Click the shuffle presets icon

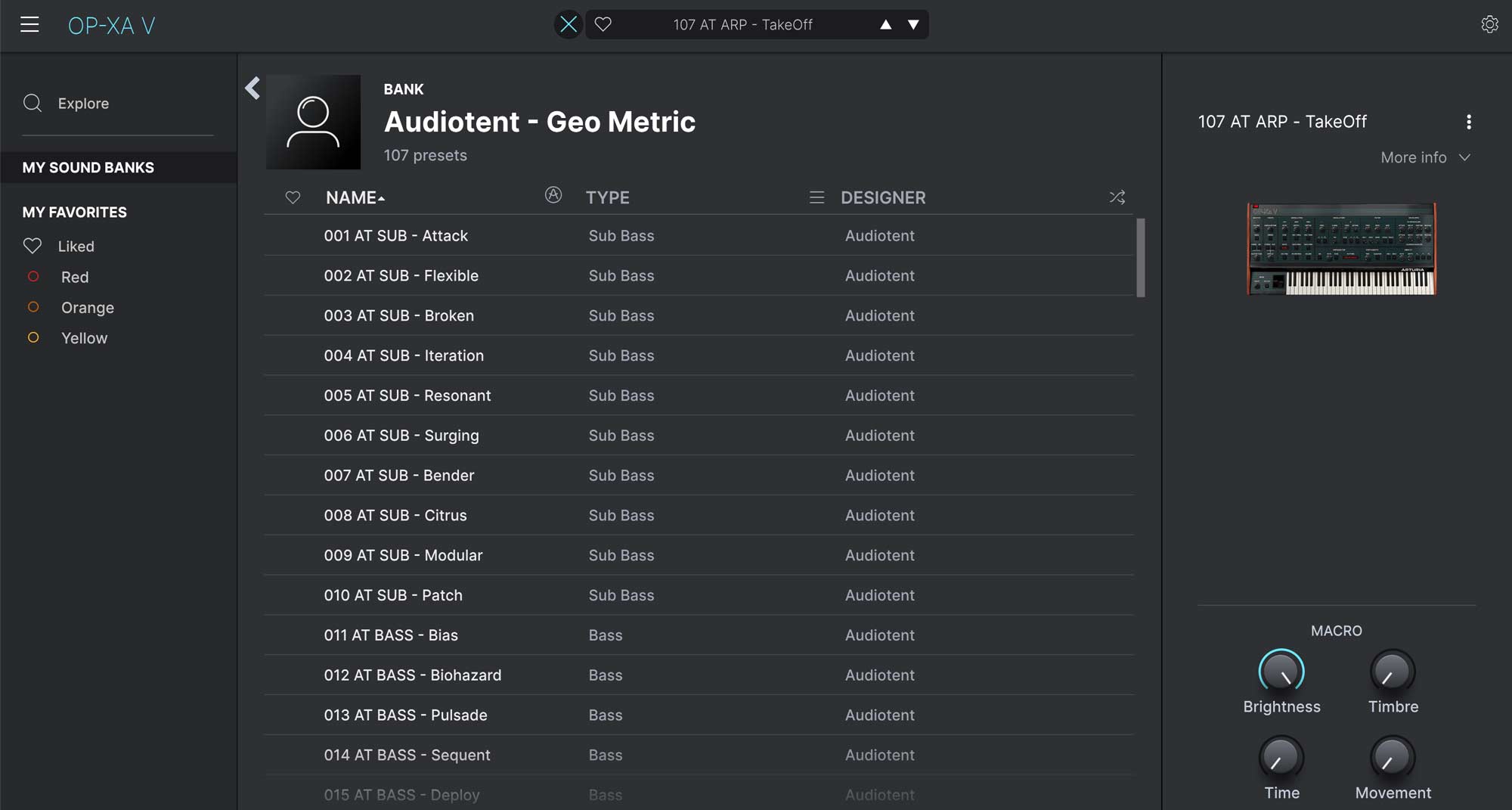1117,197
